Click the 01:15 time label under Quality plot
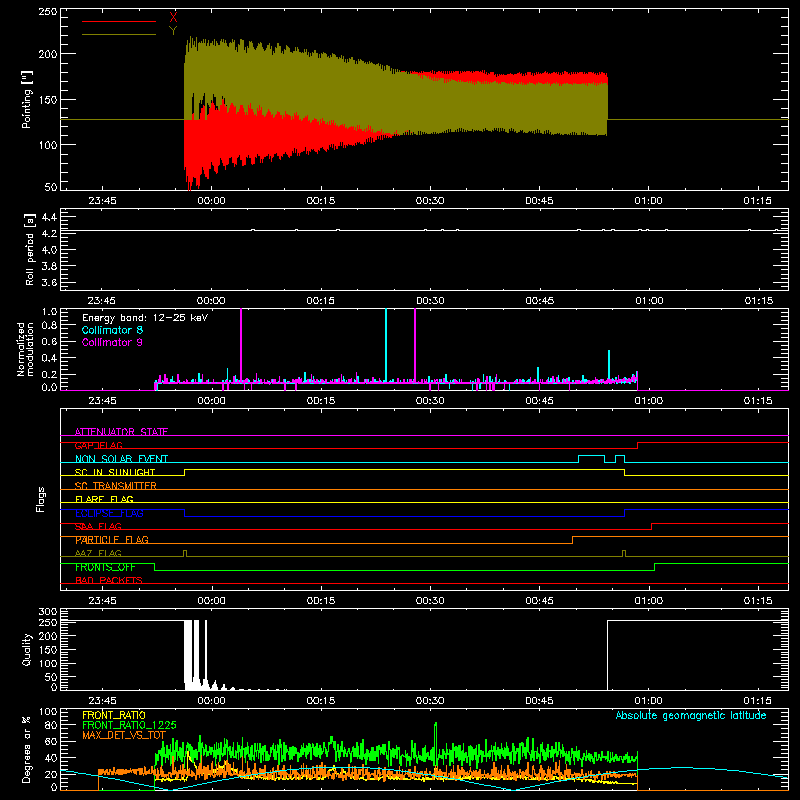This screenshot has height=800, width=800. 758,701
